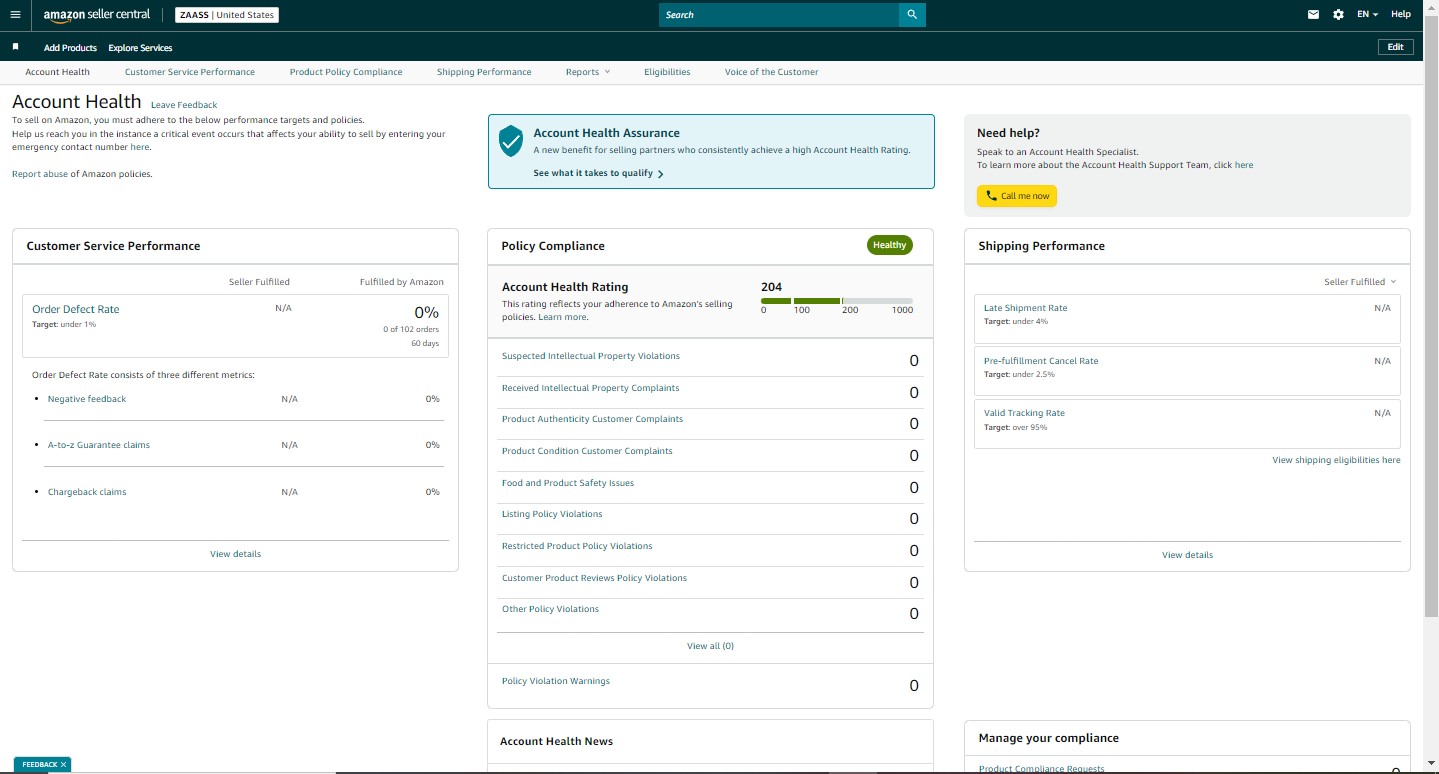Open Listing Policy Violations
The height and width of the screenshot is (774, 1439).
click(552, 514)
